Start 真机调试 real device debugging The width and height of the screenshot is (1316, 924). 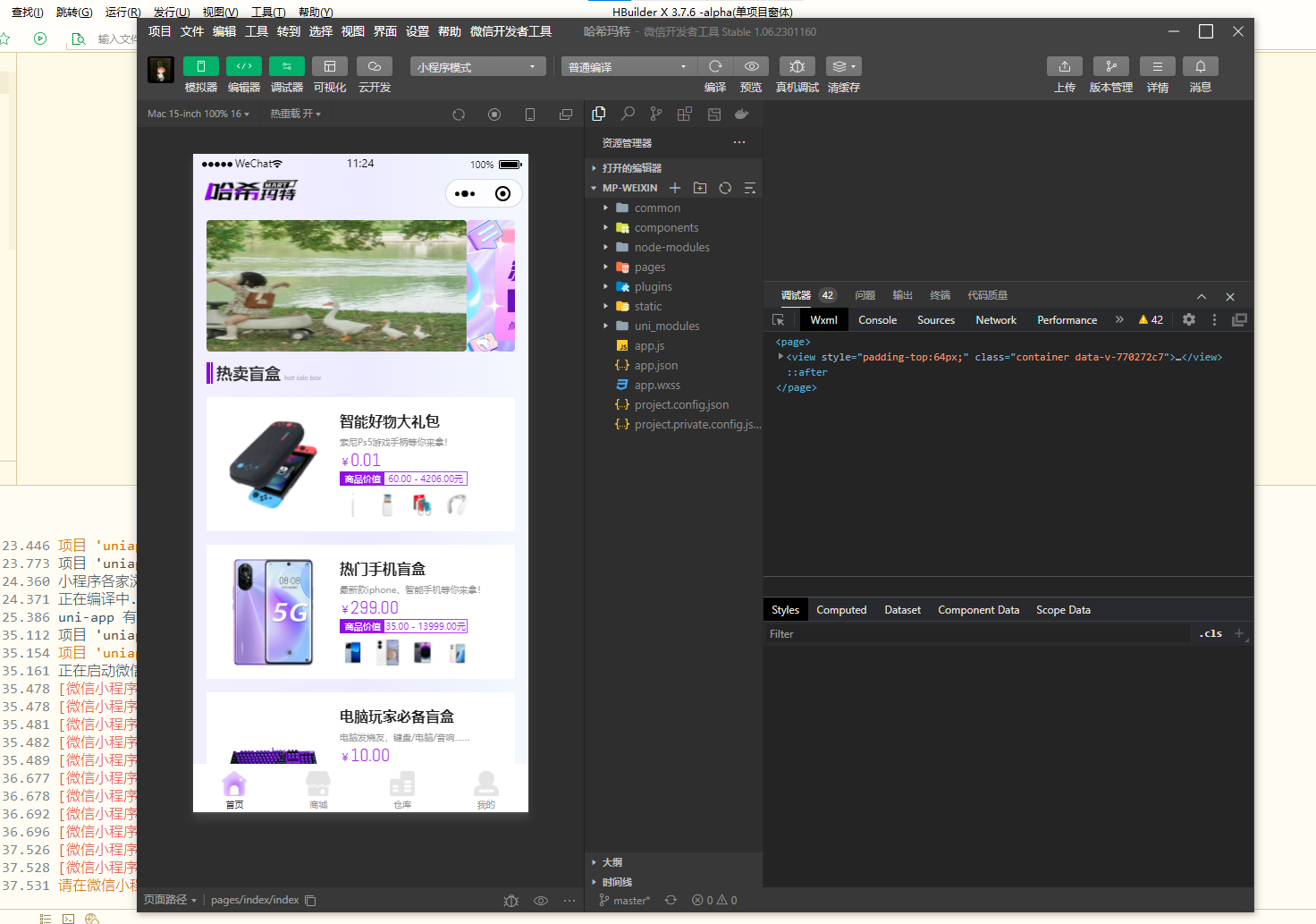click(x=797, y=66)
